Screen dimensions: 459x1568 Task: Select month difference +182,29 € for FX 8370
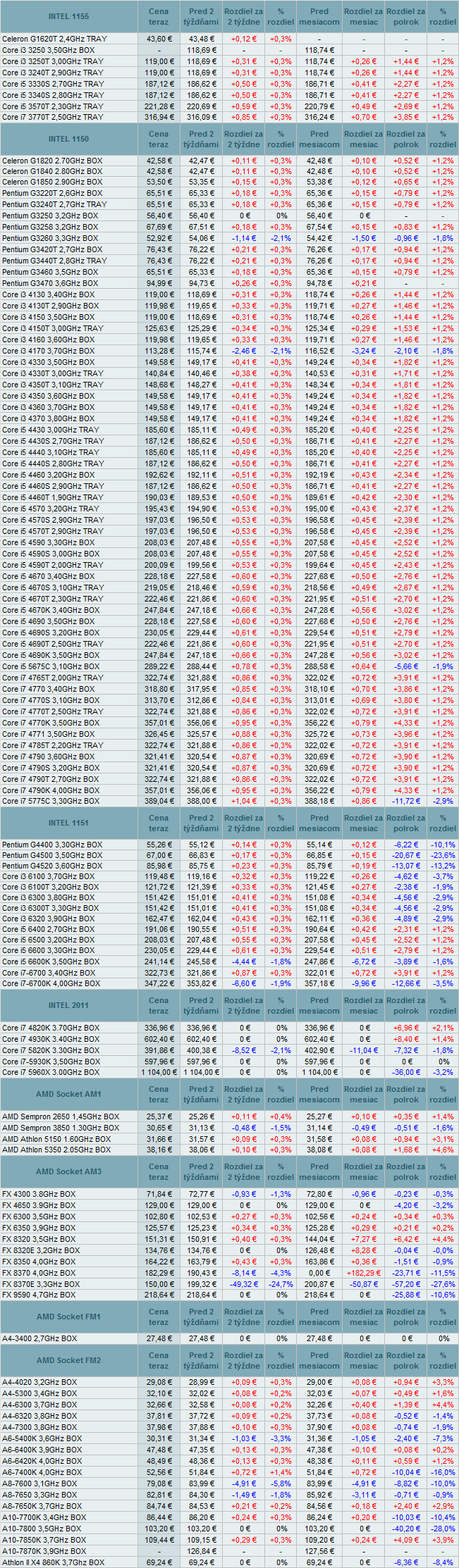pos(364,1273)
